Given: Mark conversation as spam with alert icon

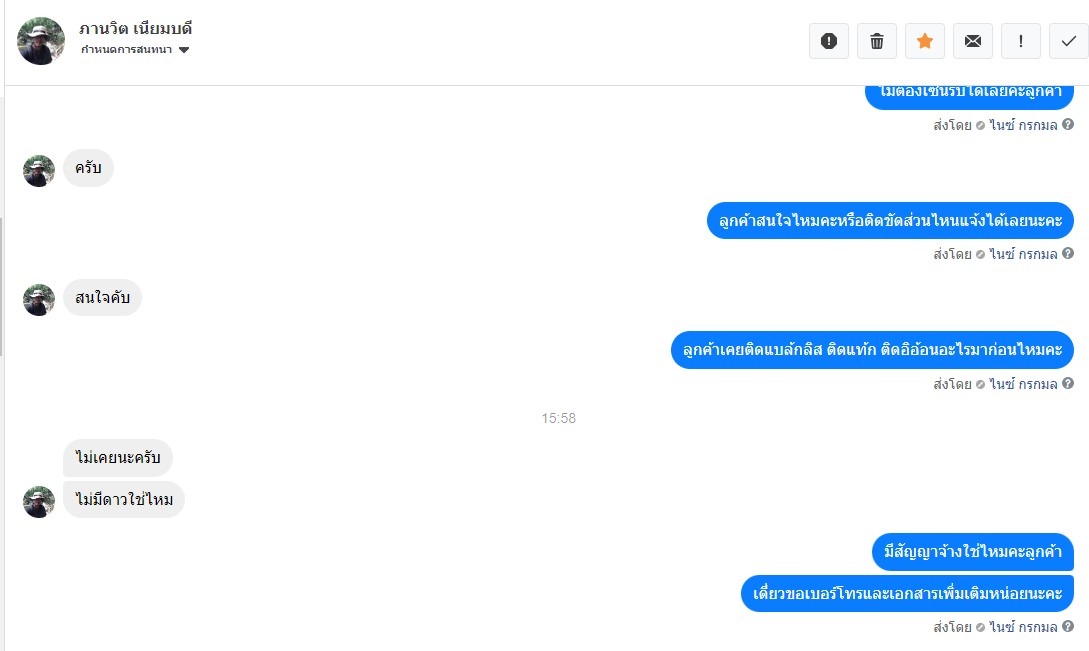Looking at the screenshot, I should click(x=829, y=41).
